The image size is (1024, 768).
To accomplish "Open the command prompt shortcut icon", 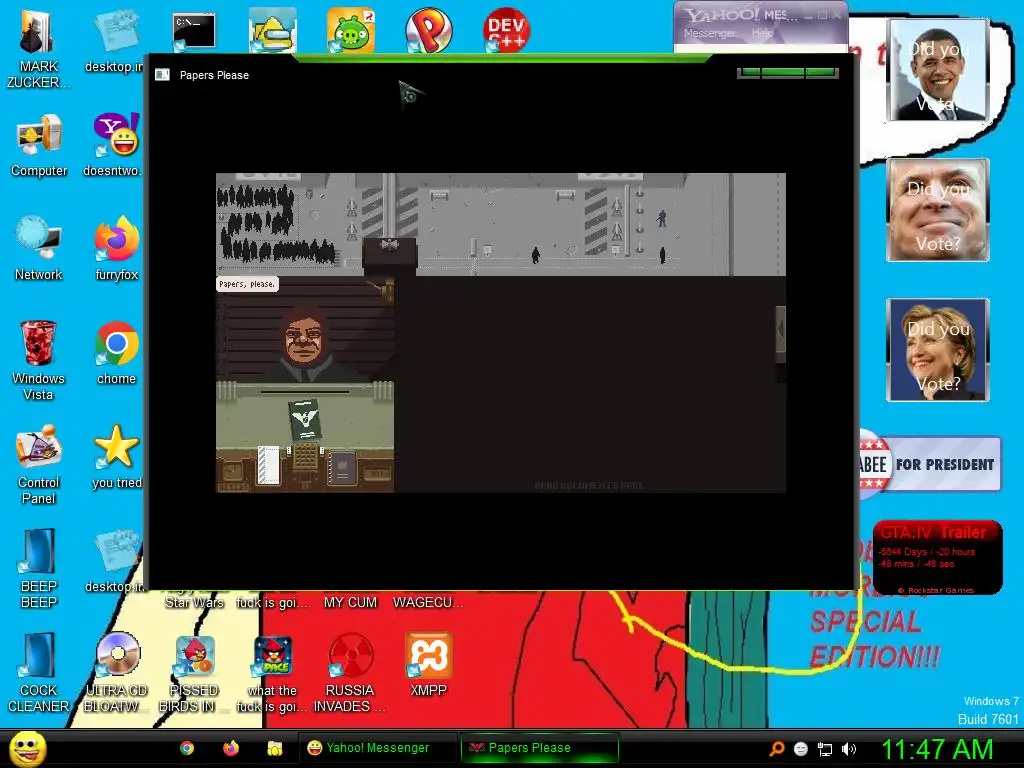I will [x=193, y=31].
